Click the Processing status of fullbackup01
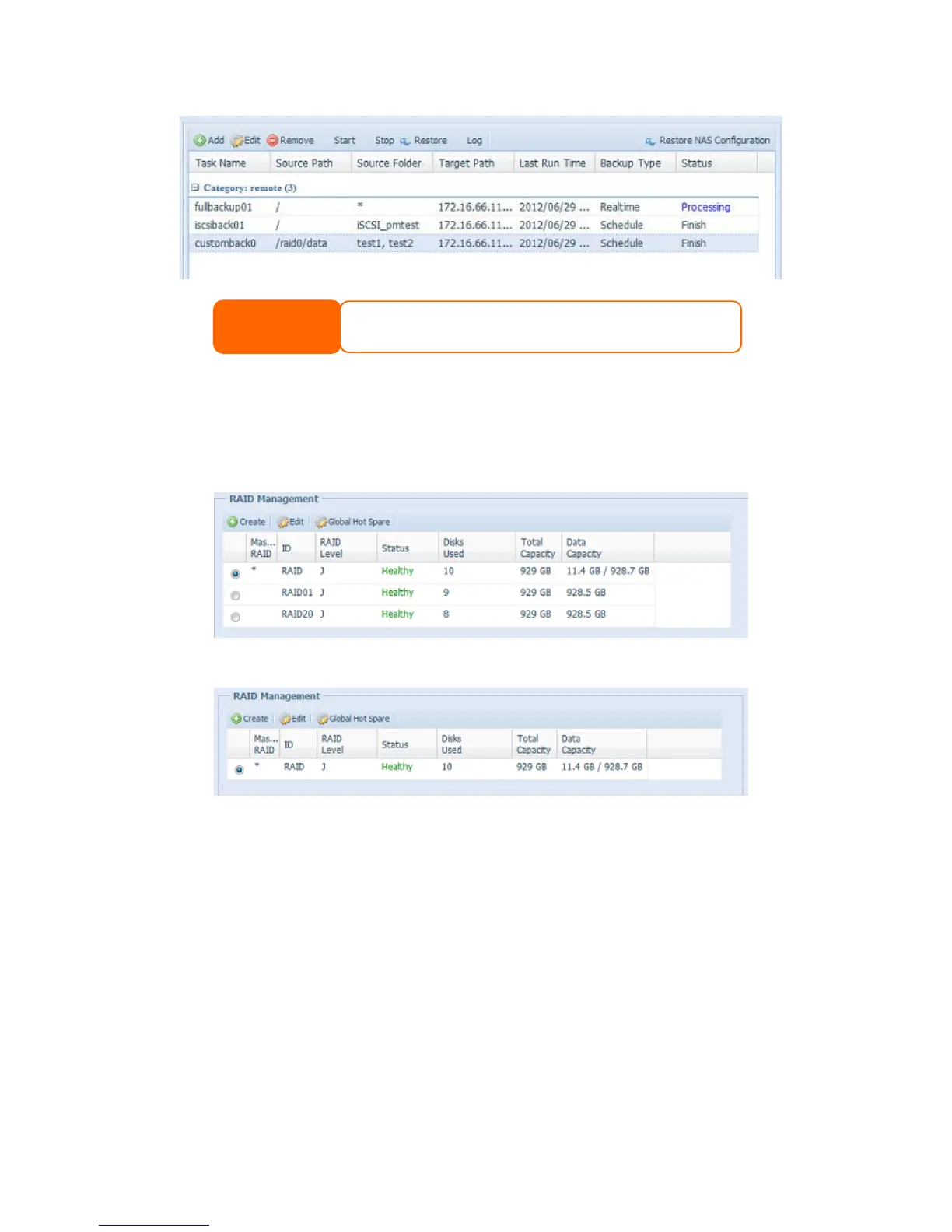Image resolution: width=952 pixels, height=1232 pixels. coord(705,207)
